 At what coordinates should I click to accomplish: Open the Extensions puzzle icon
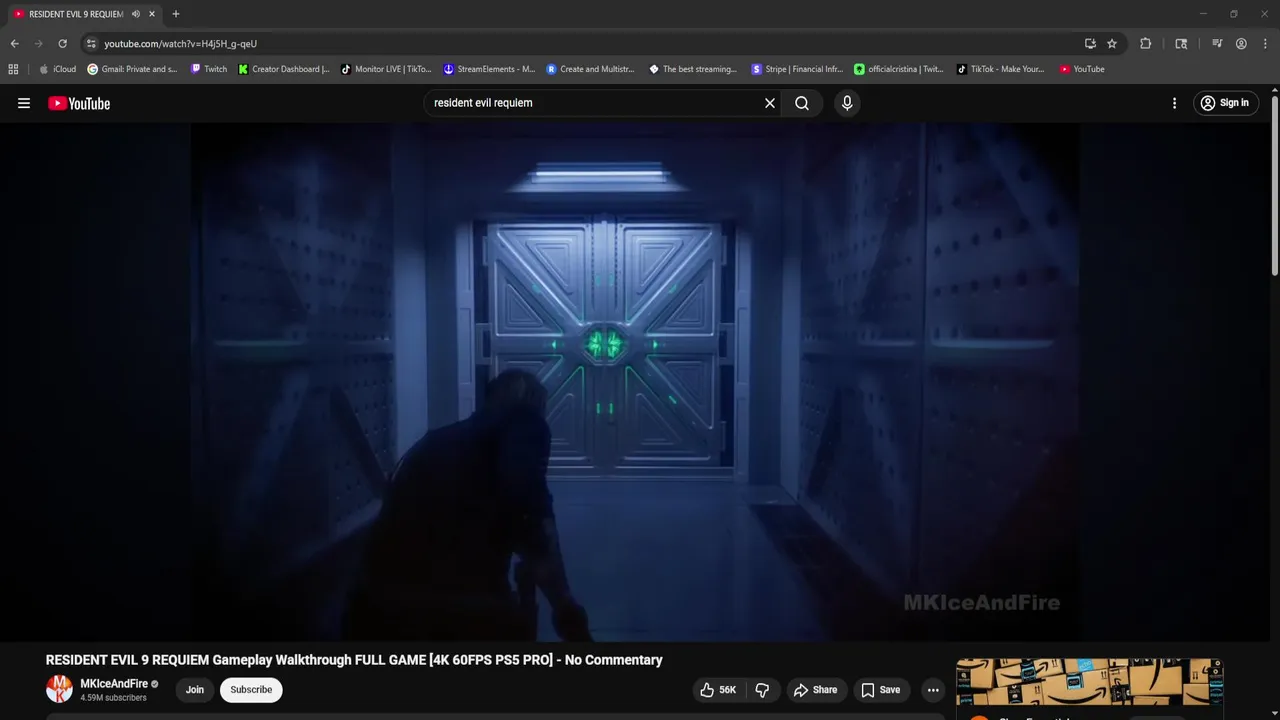tap(1146, 44)
